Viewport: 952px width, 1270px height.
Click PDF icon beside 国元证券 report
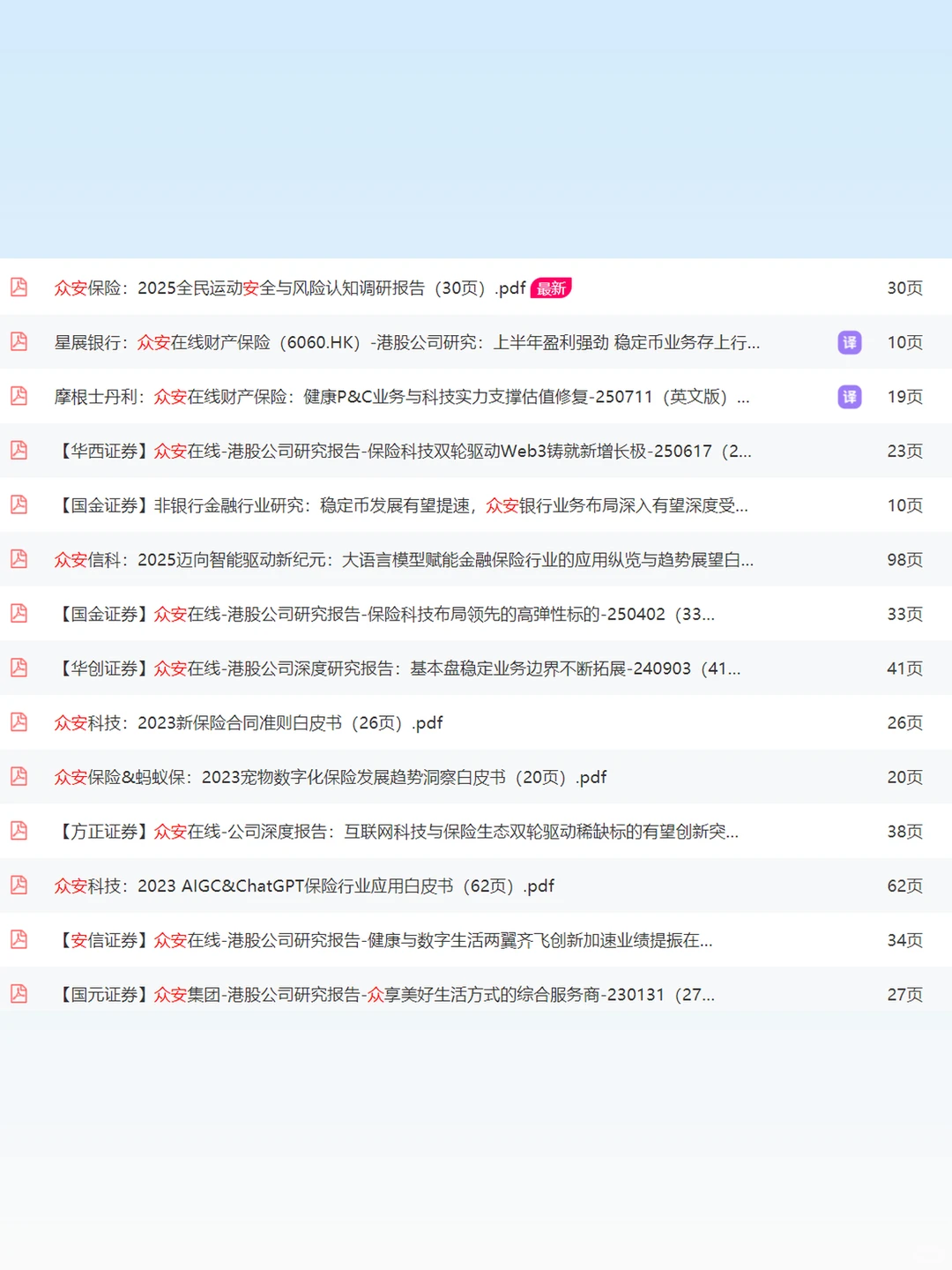click(x=19, y=993)
